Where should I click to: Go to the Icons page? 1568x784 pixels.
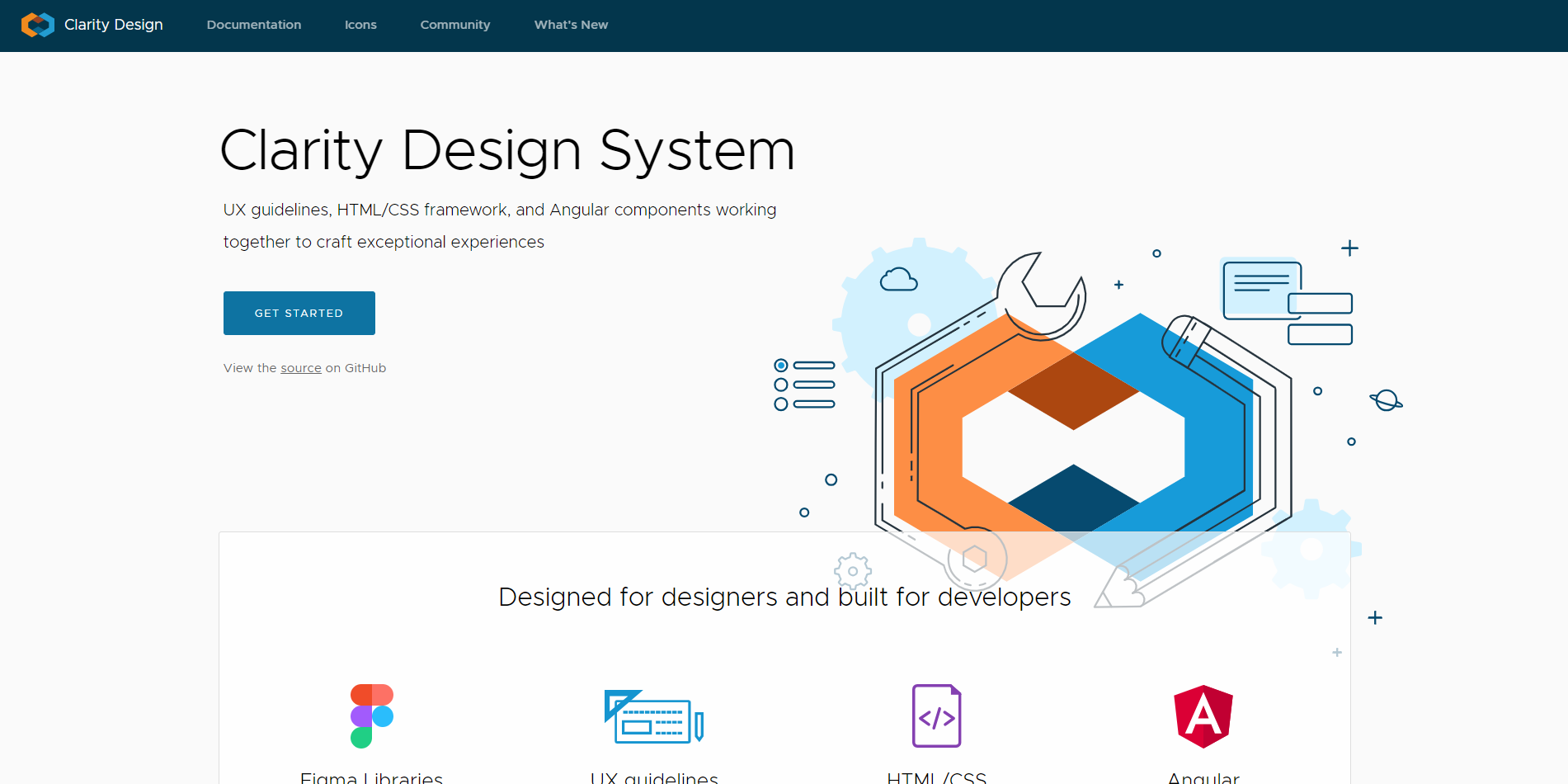pyautogui.click(x=360, y=25)
